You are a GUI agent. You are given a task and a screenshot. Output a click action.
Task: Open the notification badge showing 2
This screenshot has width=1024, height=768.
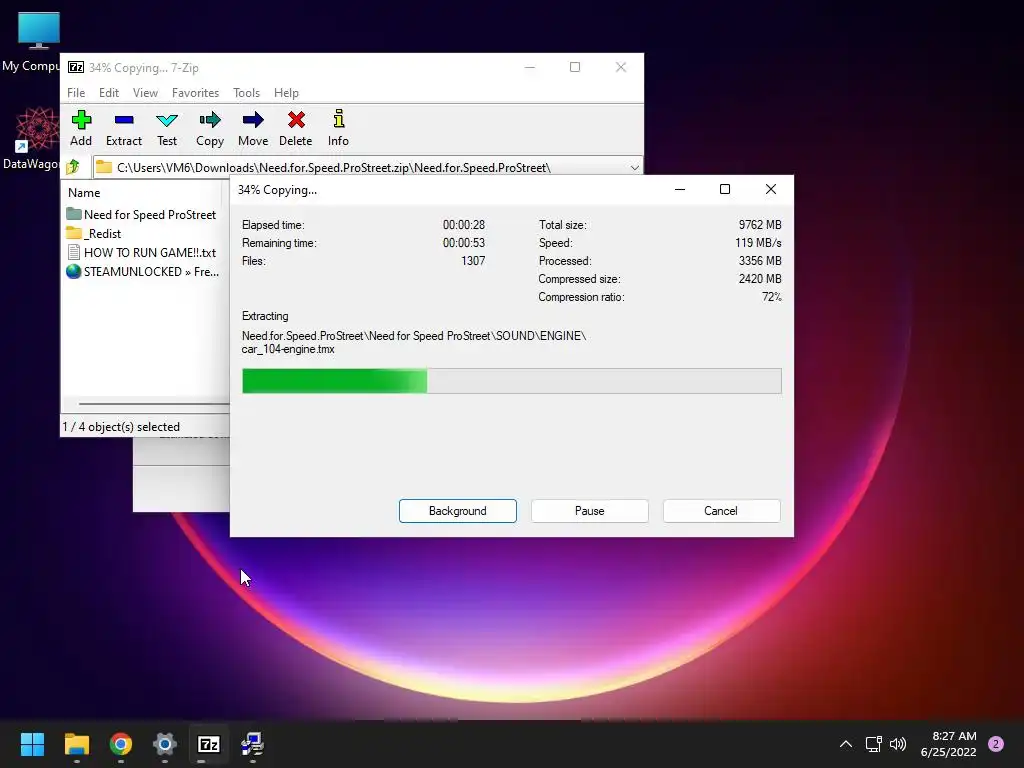coord(996,744)
